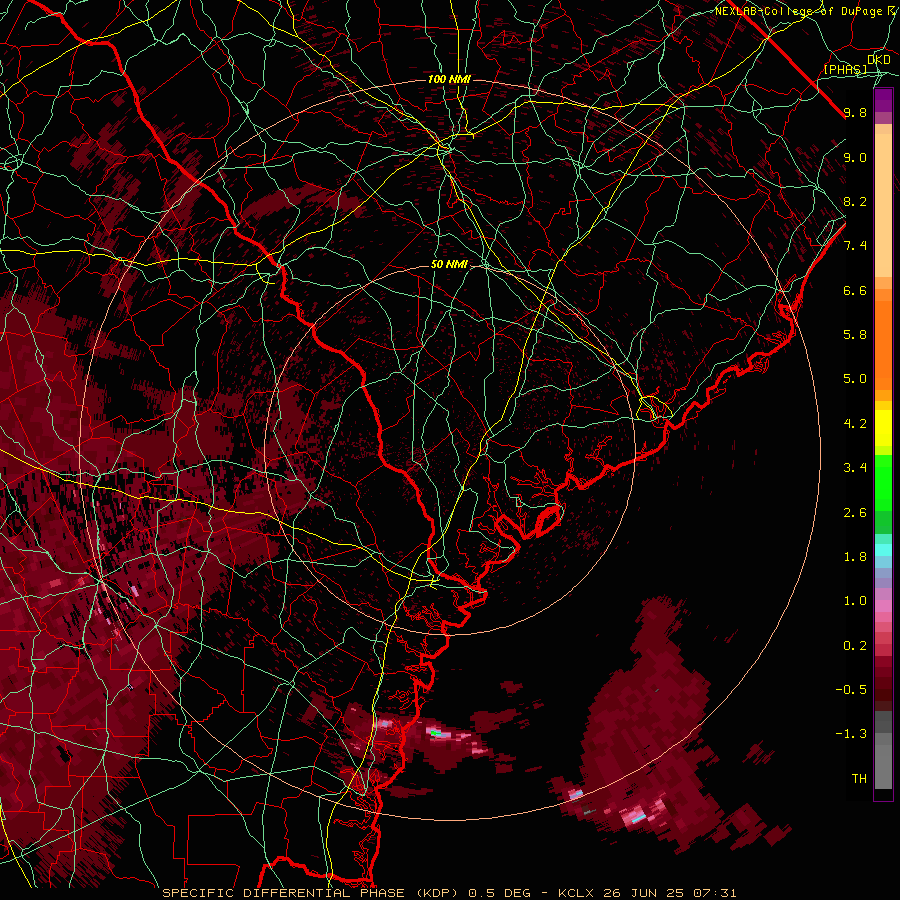This screenshot has height=900, width=900.
Task: Click the 0.2 value on color scale
Action: [855, 646]
